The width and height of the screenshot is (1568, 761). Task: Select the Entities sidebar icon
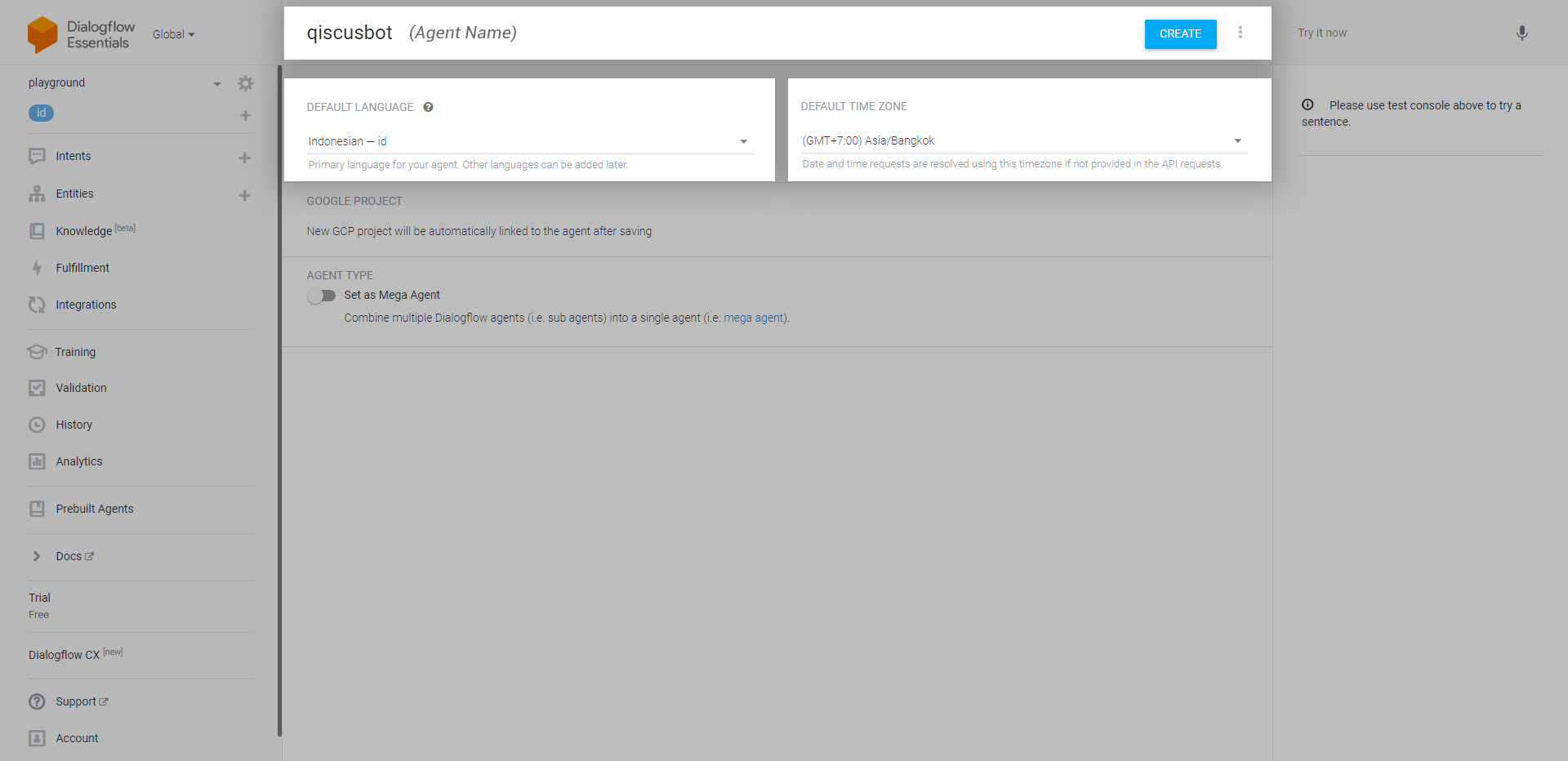point(38,194)
